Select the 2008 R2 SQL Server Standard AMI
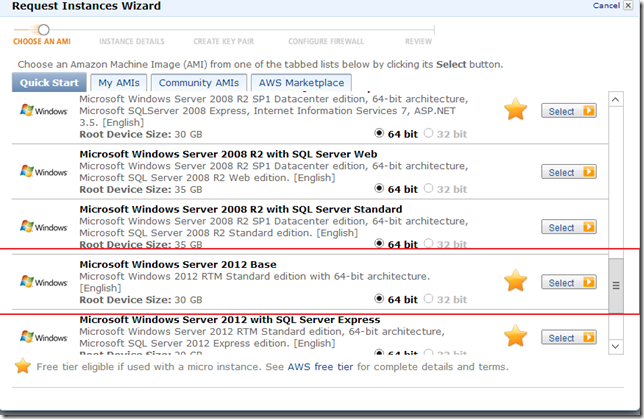Viewport: 644px width, 419px height. click(568, 227)
